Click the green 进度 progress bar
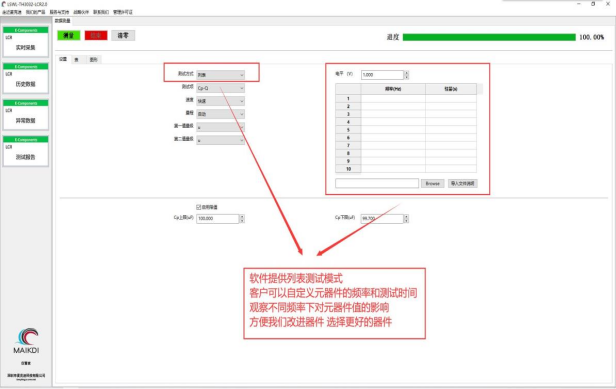The height and width of the screenshot is (389, 616). (489, 37)
